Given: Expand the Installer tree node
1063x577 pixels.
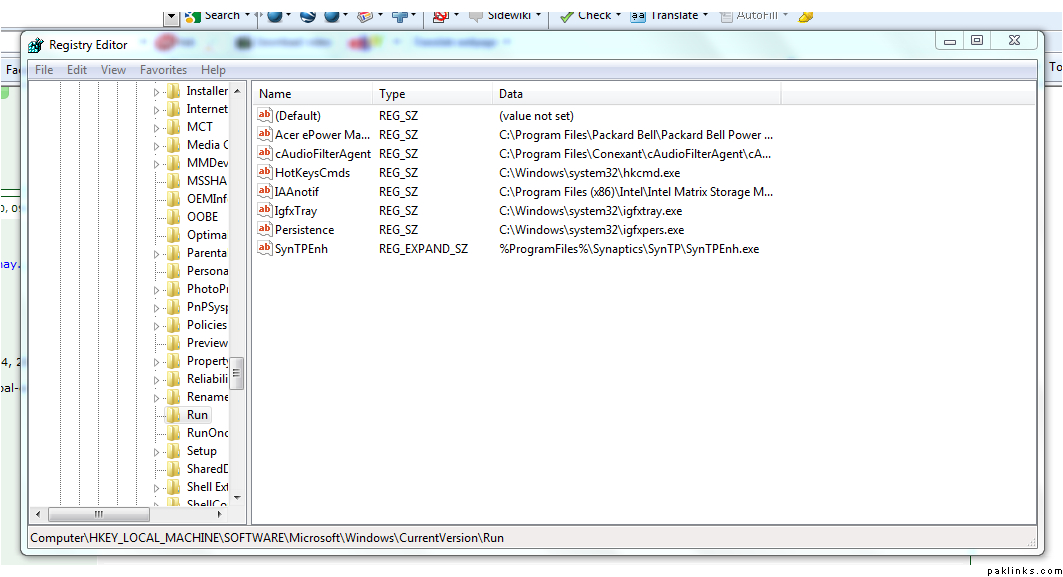Looking at the screenshot, I should pos(157,92).
